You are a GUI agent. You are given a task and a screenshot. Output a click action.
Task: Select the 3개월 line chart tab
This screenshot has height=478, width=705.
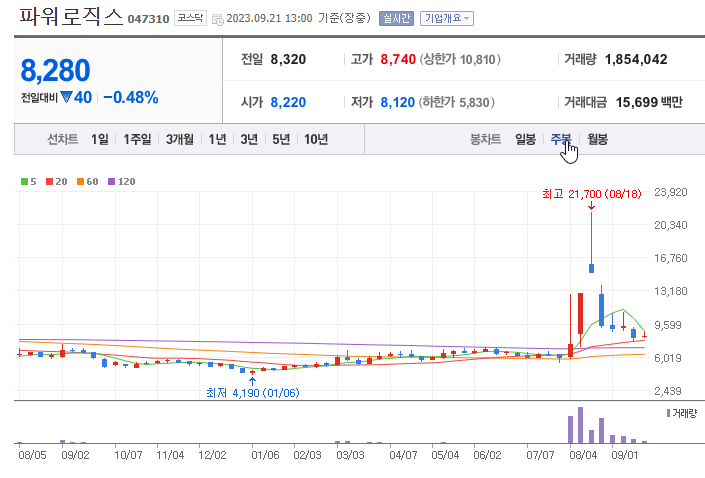click(179, 139)
